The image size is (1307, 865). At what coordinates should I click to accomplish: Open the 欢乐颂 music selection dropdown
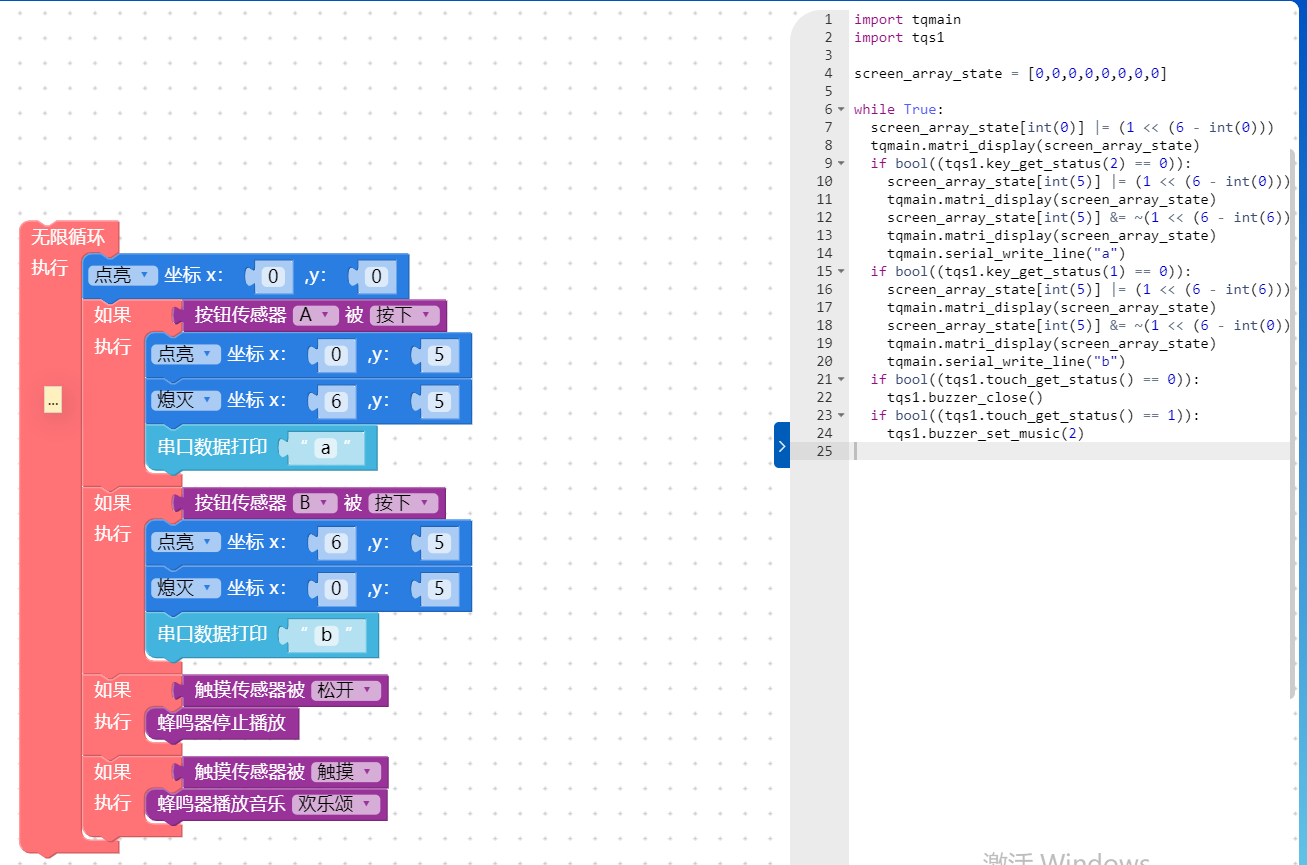pos(338,804)
